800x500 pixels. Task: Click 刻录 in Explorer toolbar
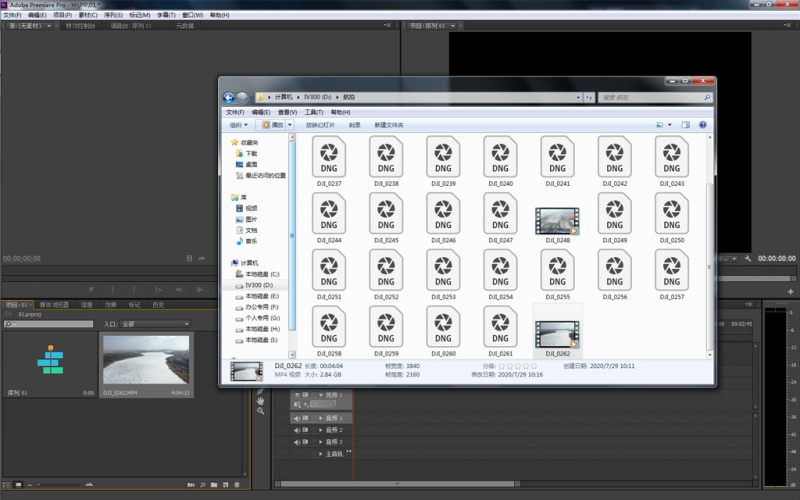click(355, 125)
